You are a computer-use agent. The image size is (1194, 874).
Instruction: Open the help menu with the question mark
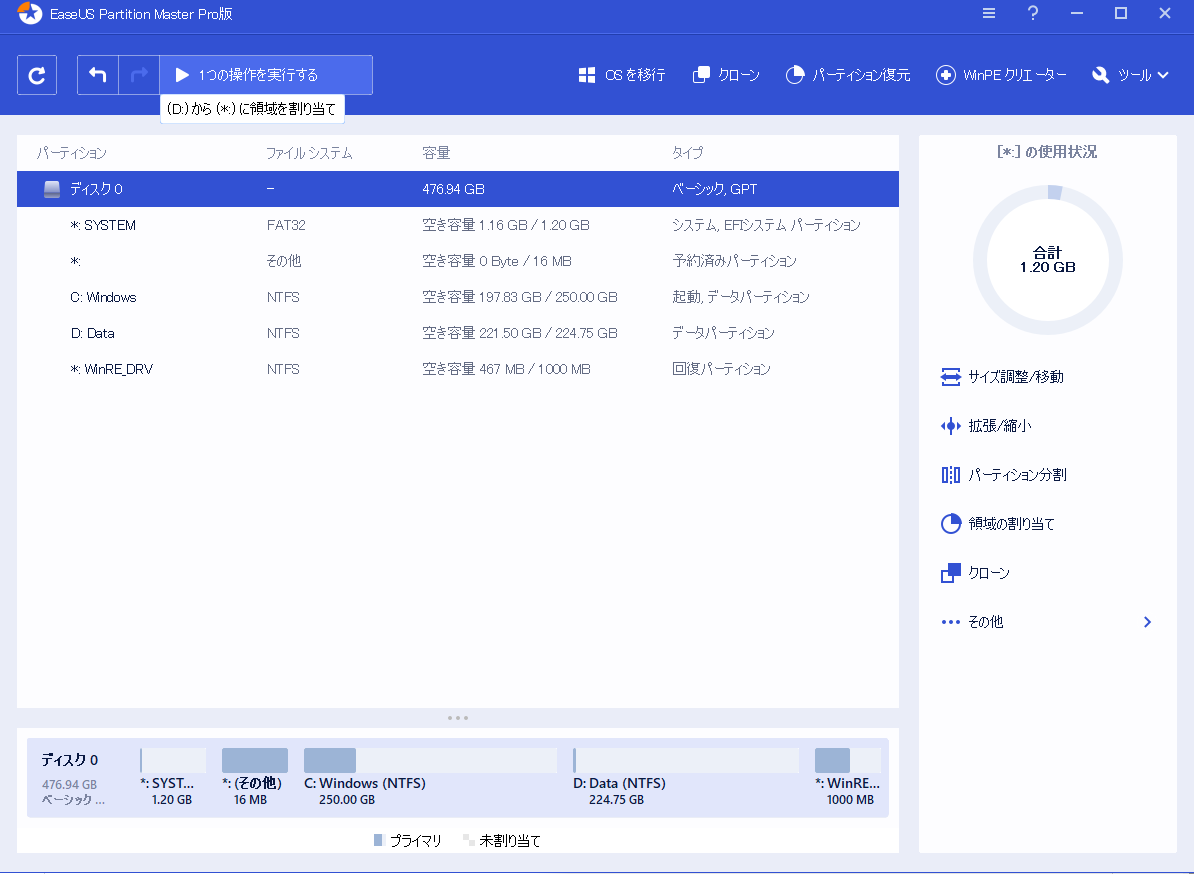click(x=1032, y=13)
